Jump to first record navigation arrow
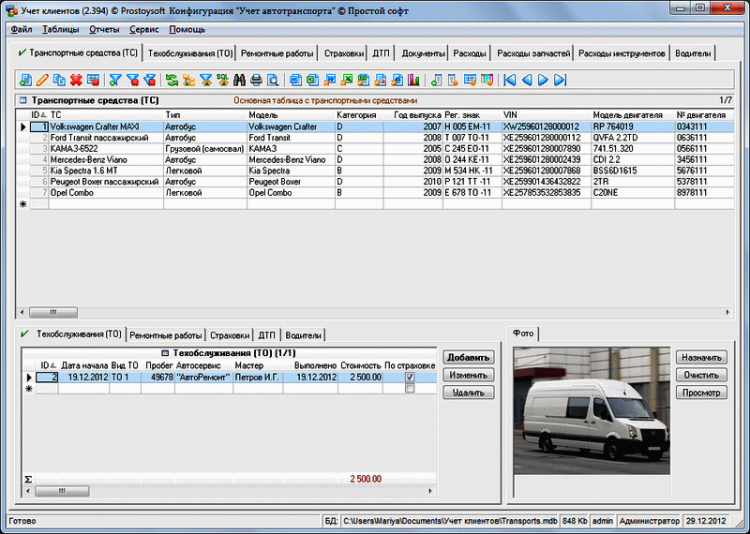Viewport: 750px width, 534px height. 511,80
